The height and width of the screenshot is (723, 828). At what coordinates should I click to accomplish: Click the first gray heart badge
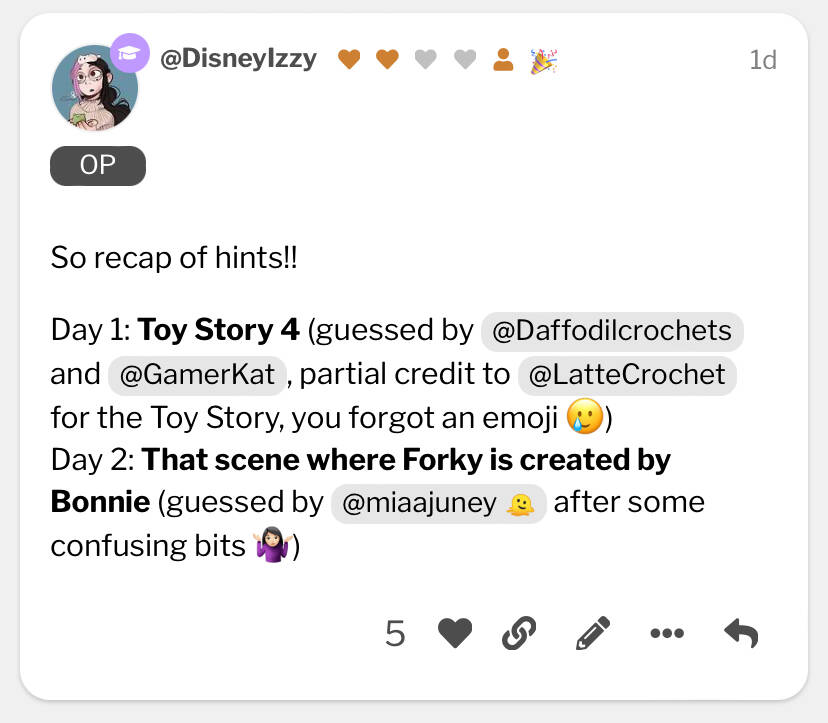(x=426, y=61)
